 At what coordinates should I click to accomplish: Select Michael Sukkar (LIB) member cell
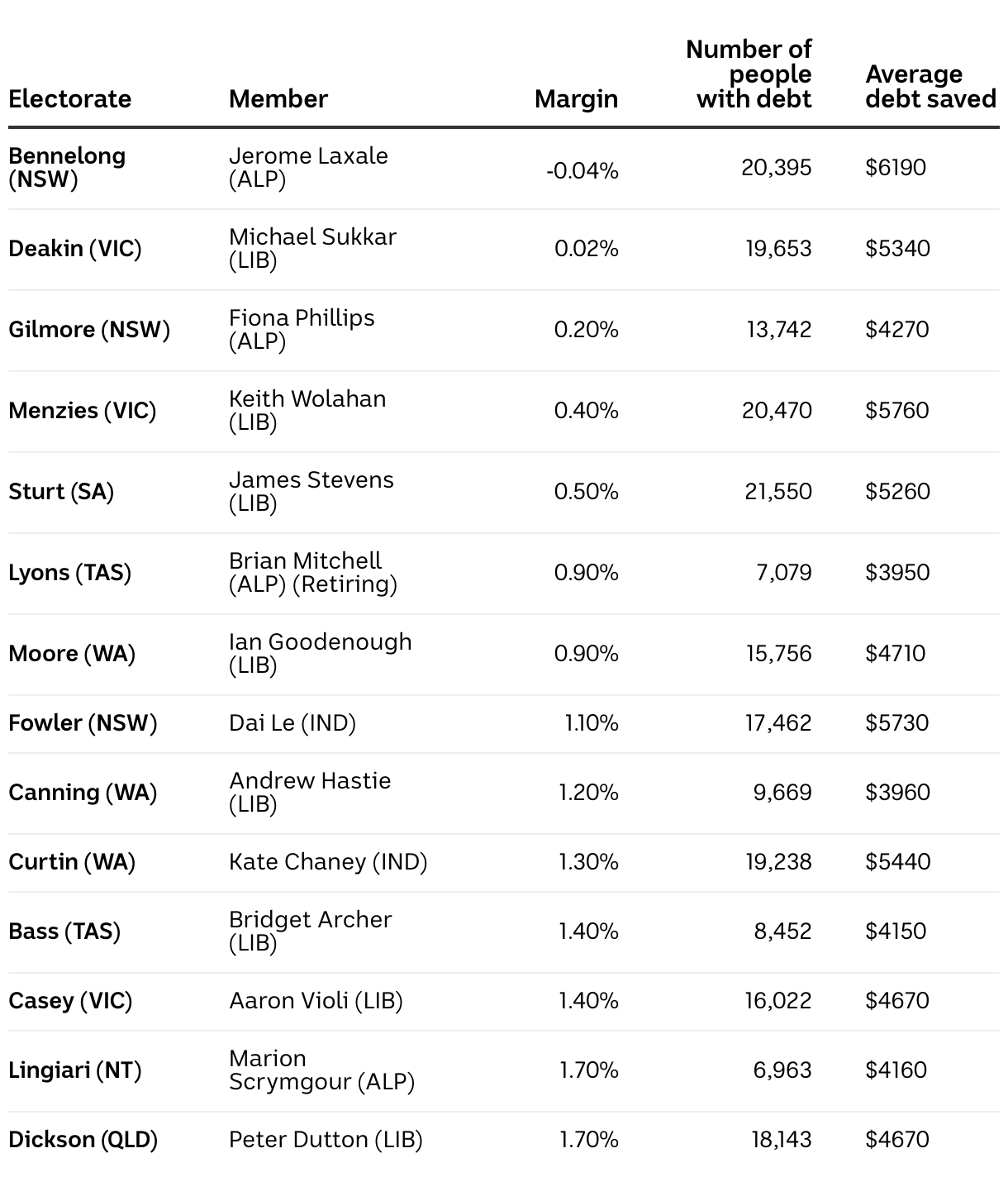pyautogui.click(x=312, y=248)
